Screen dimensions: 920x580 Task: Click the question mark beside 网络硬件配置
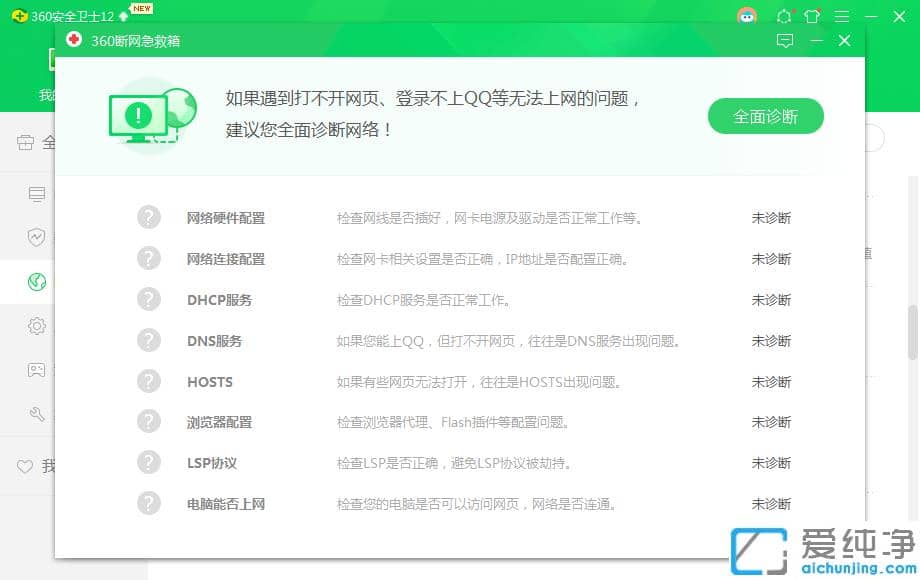tap(149, 217)
